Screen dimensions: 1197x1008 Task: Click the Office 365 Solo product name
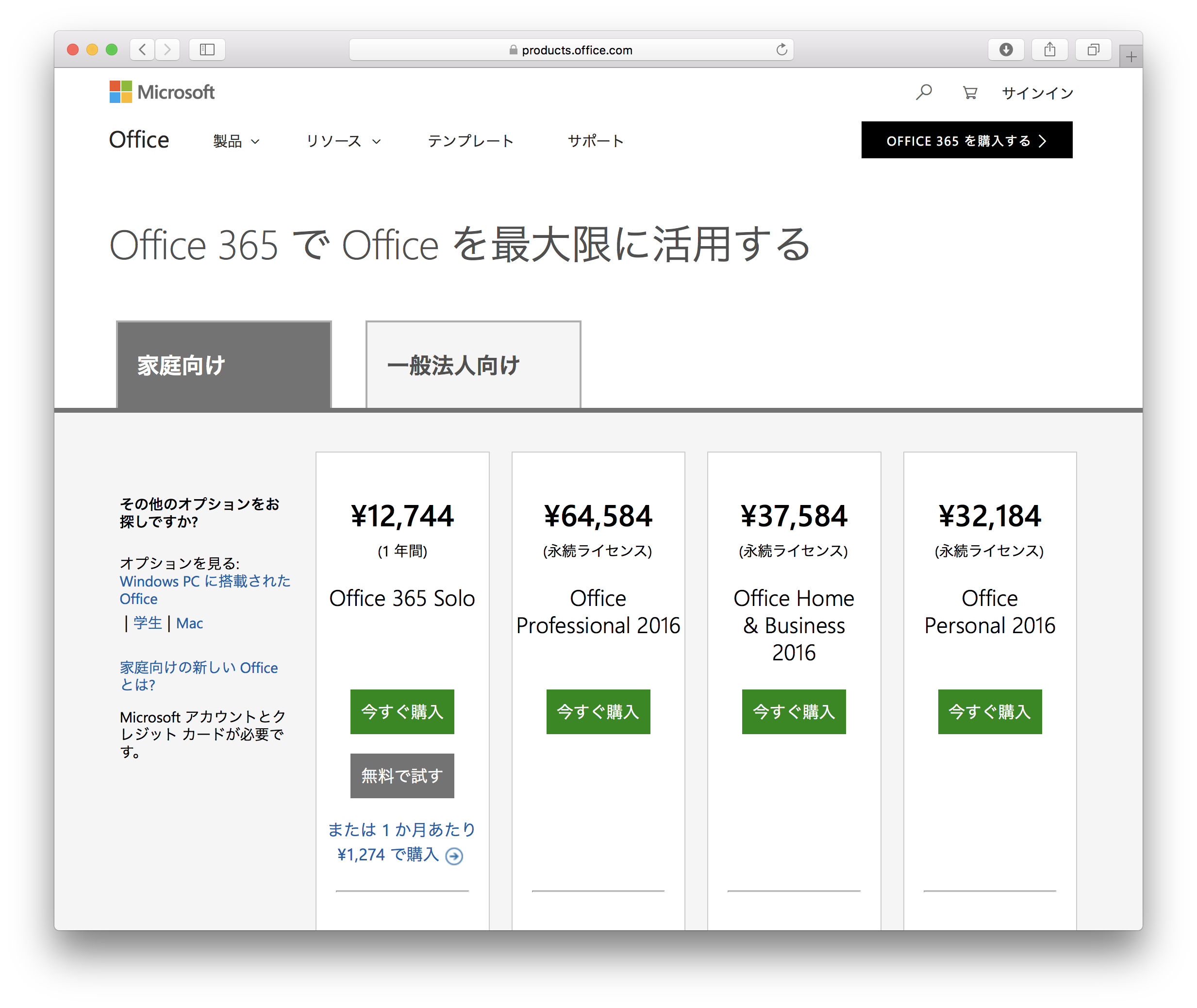pyautogui.click(x=402, y=598)
